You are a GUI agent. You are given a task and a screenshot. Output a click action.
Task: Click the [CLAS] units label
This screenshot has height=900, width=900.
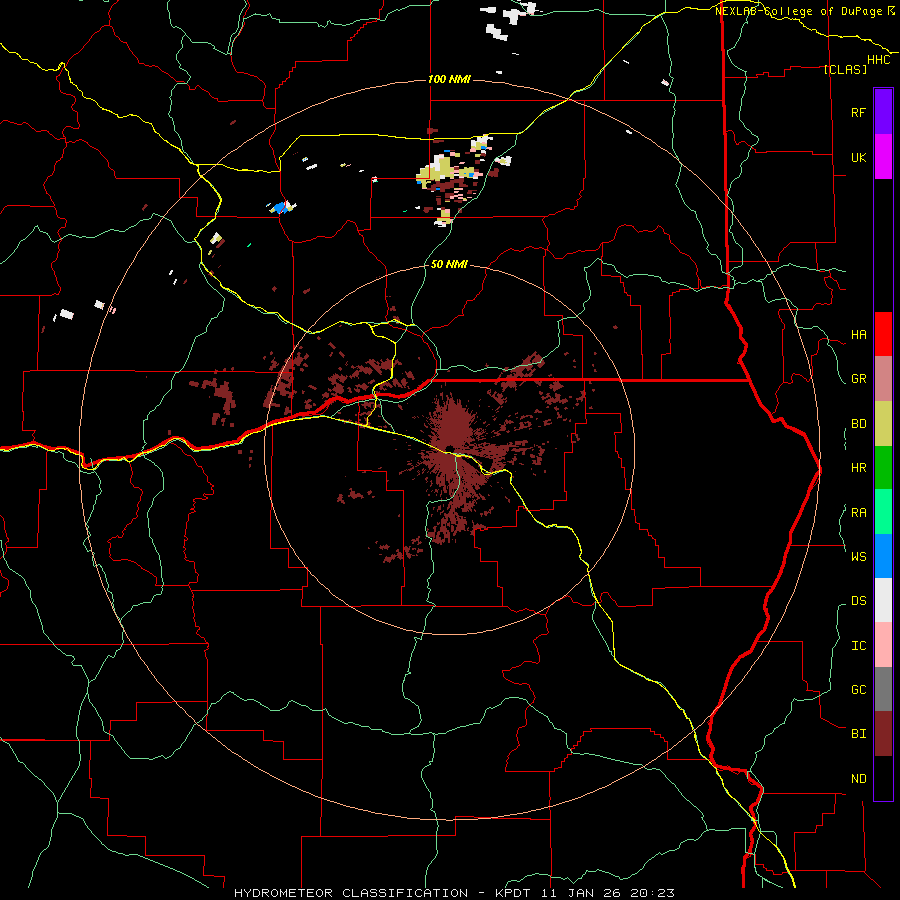(x=845, y=69)
